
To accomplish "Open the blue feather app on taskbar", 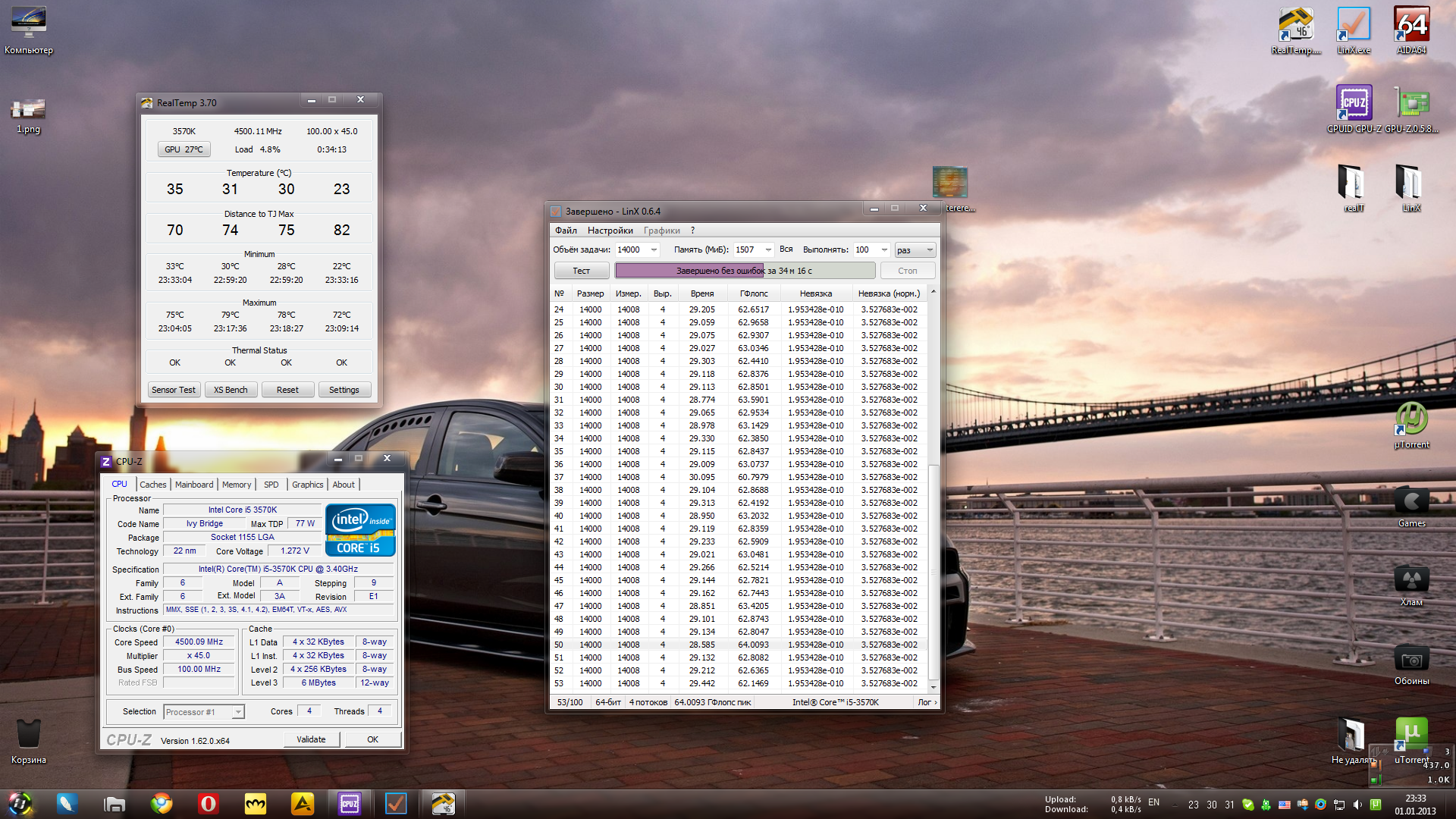I will (67, 803).
